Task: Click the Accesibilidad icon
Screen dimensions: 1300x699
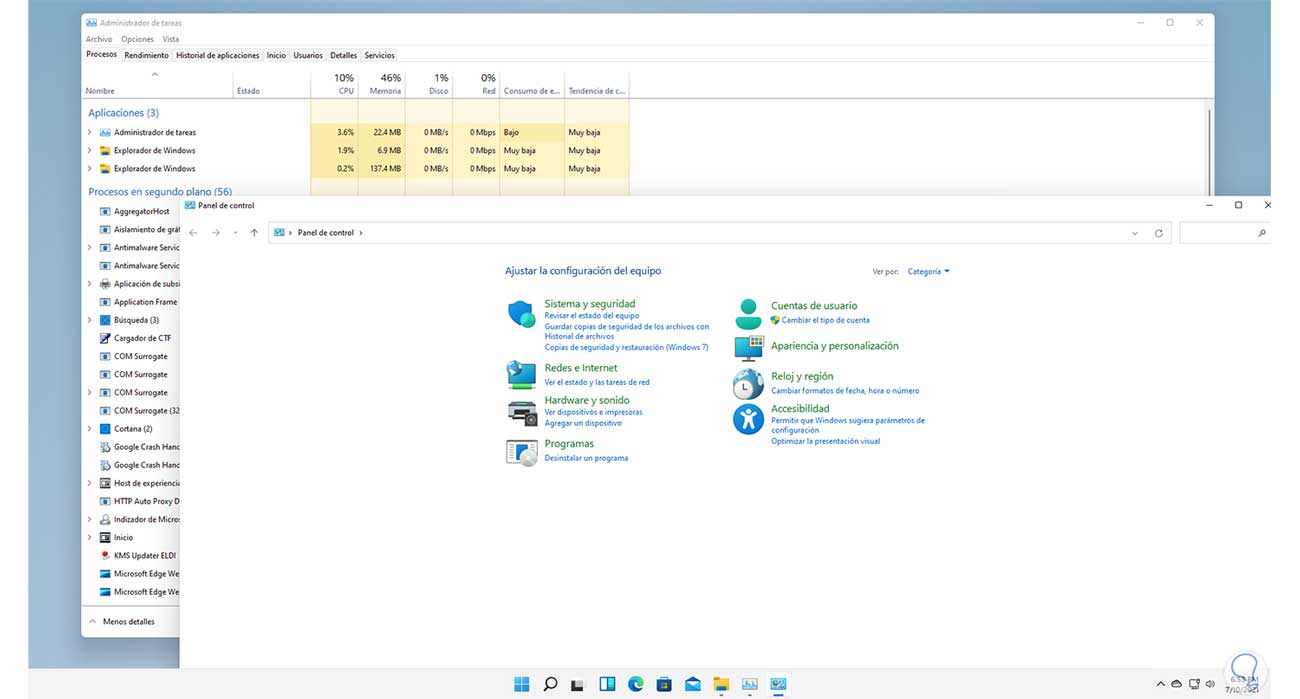Action: point(748,419)
